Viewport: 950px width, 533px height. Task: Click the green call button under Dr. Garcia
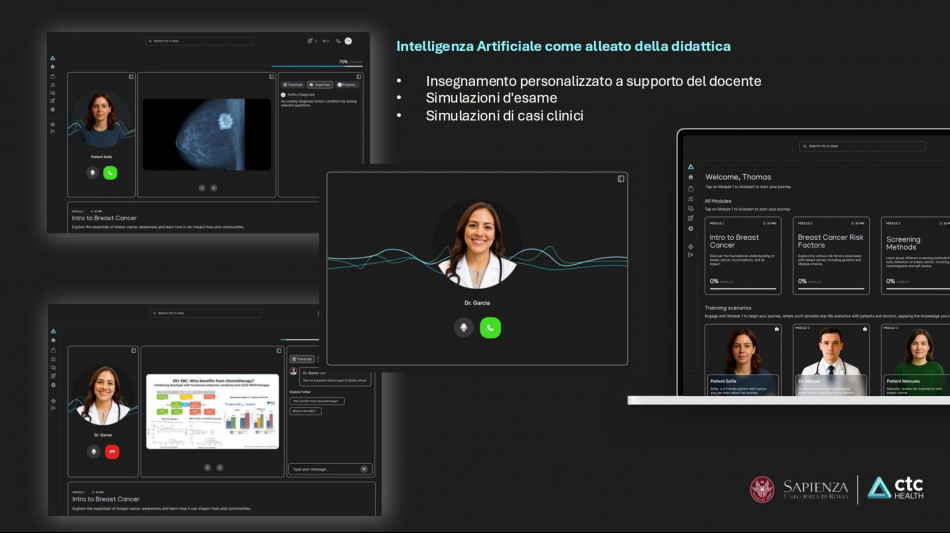click(x=490, y=327)
